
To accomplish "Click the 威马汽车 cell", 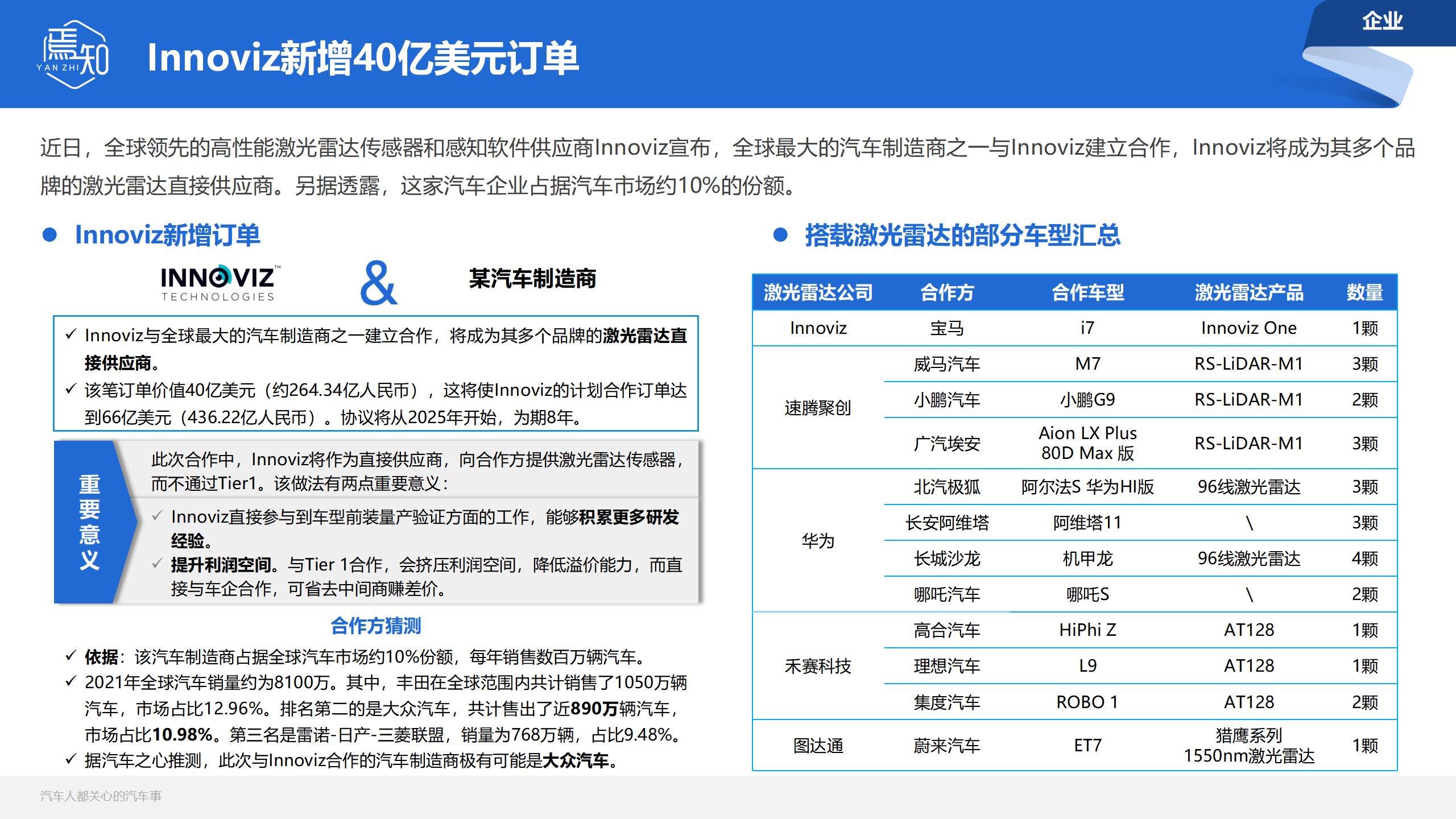I will 947,364.
